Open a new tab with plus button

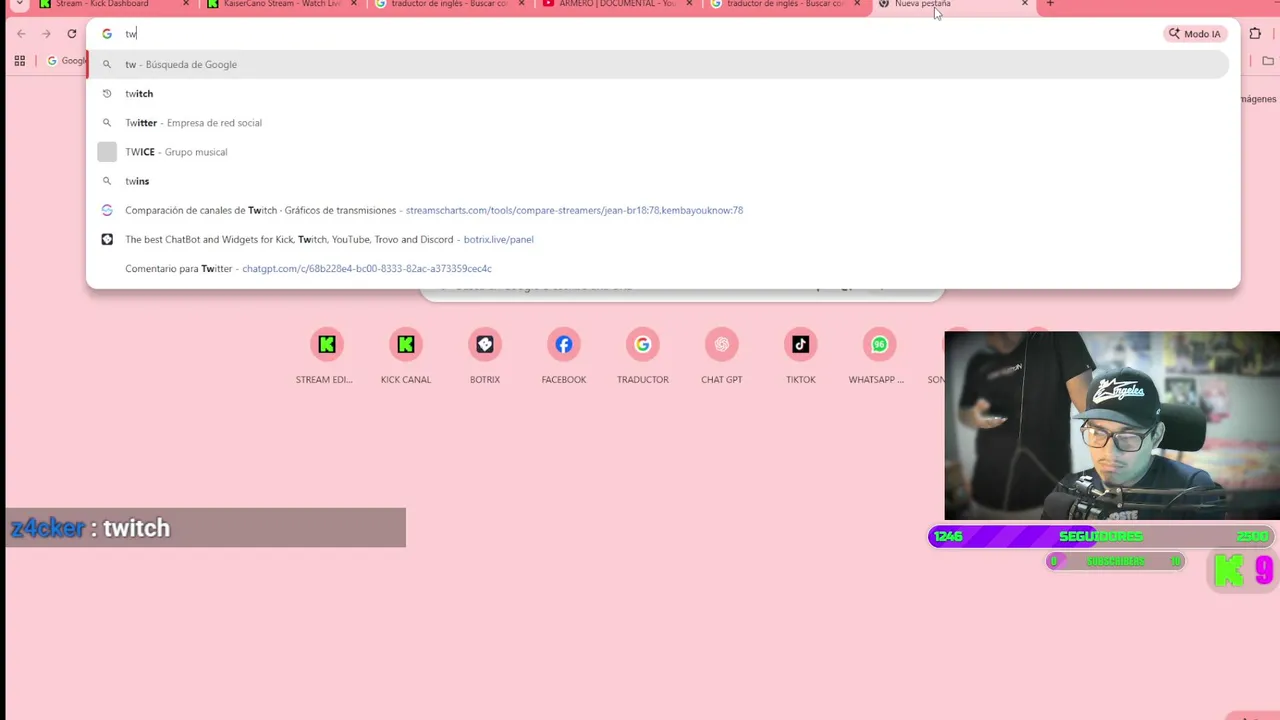[x=1050, y=4]
